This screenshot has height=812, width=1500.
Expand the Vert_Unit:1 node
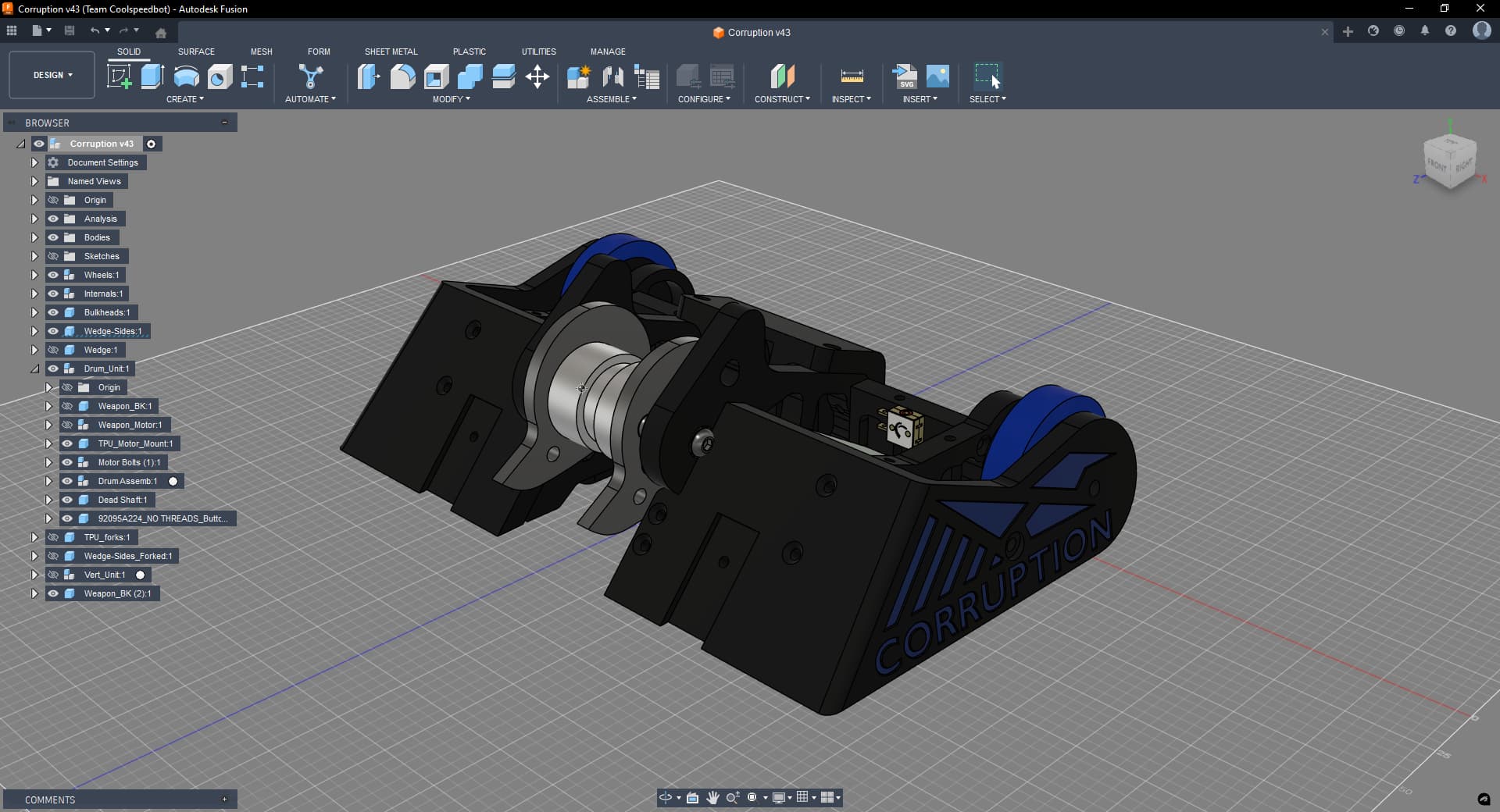[x=34, y=575]
